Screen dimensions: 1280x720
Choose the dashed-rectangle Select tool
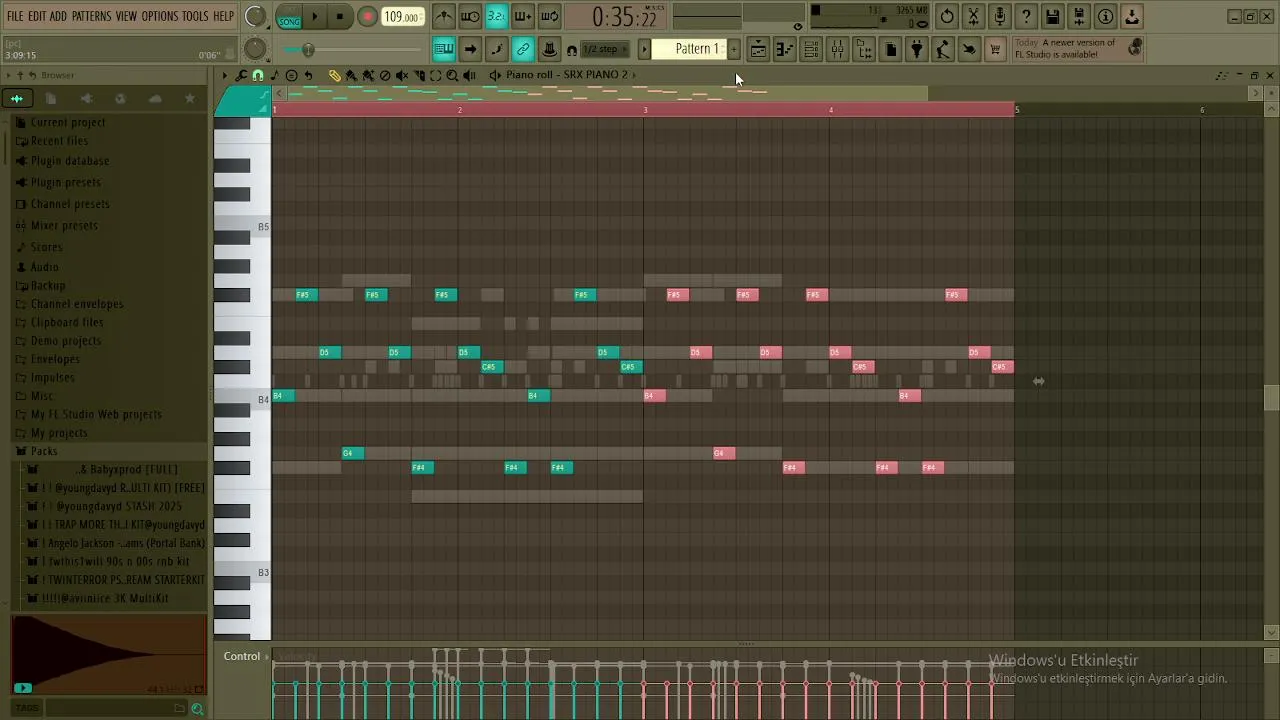(436, 75)
